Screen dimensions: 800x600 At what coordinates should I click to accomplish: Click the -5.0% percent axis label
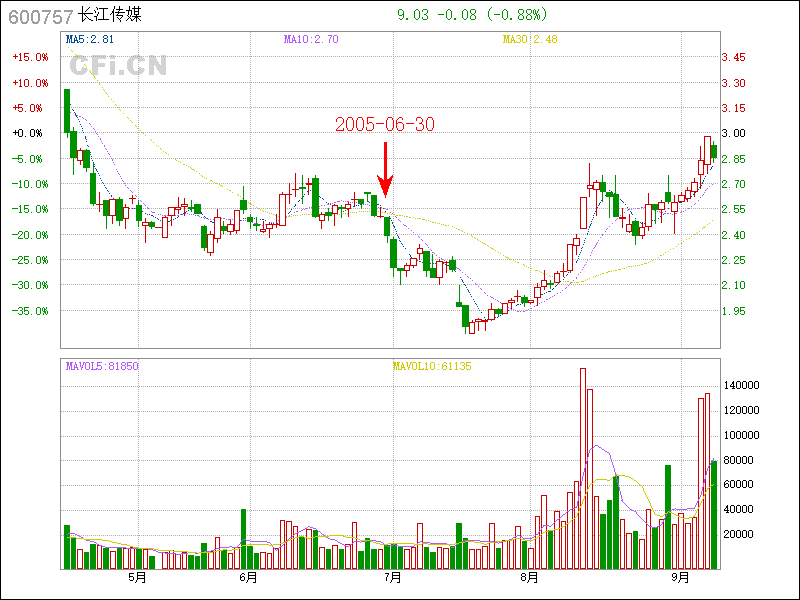coord(28,159)
